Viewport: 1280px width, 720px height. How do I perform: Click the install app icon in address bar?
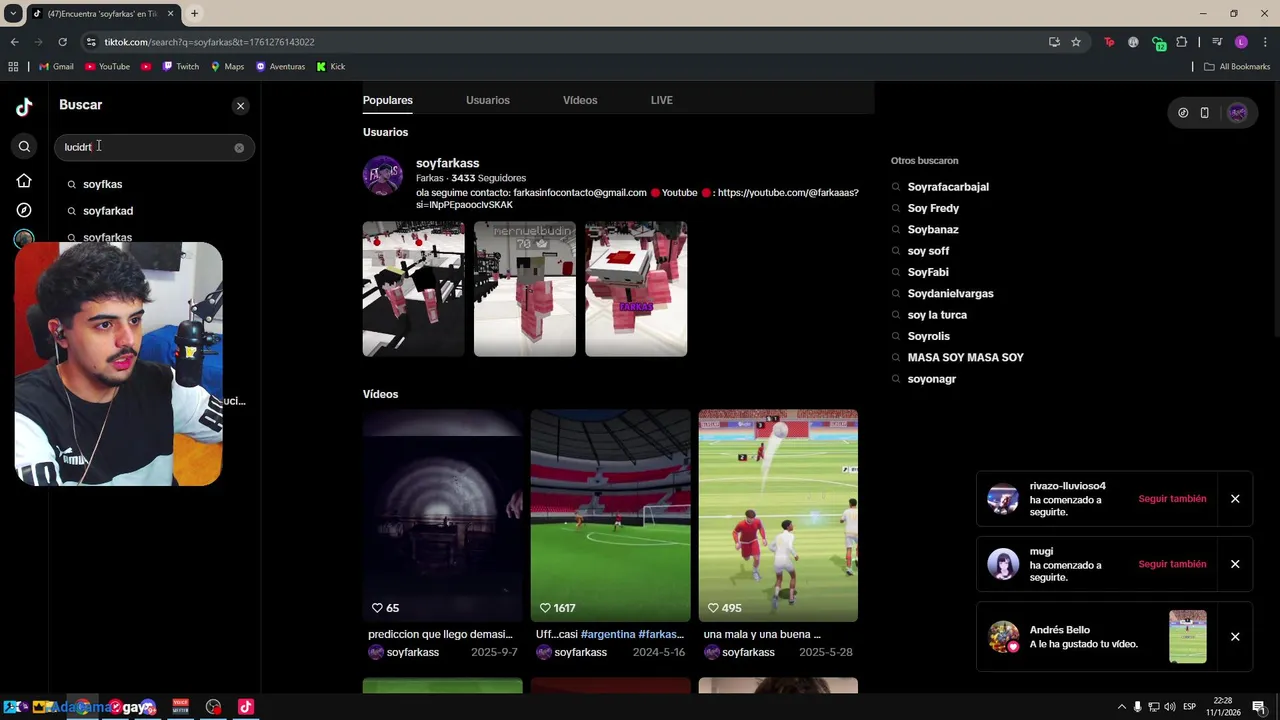[1054, 42]
